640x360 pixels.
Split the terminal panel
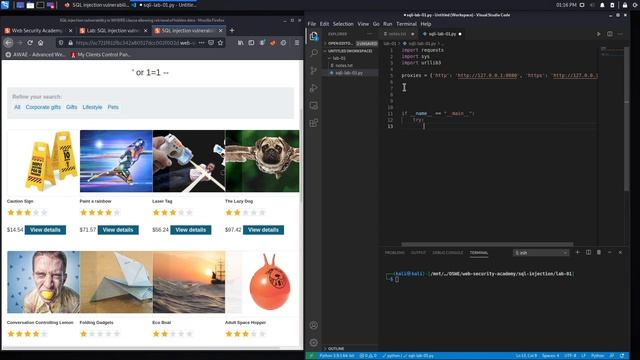point(588,253)
